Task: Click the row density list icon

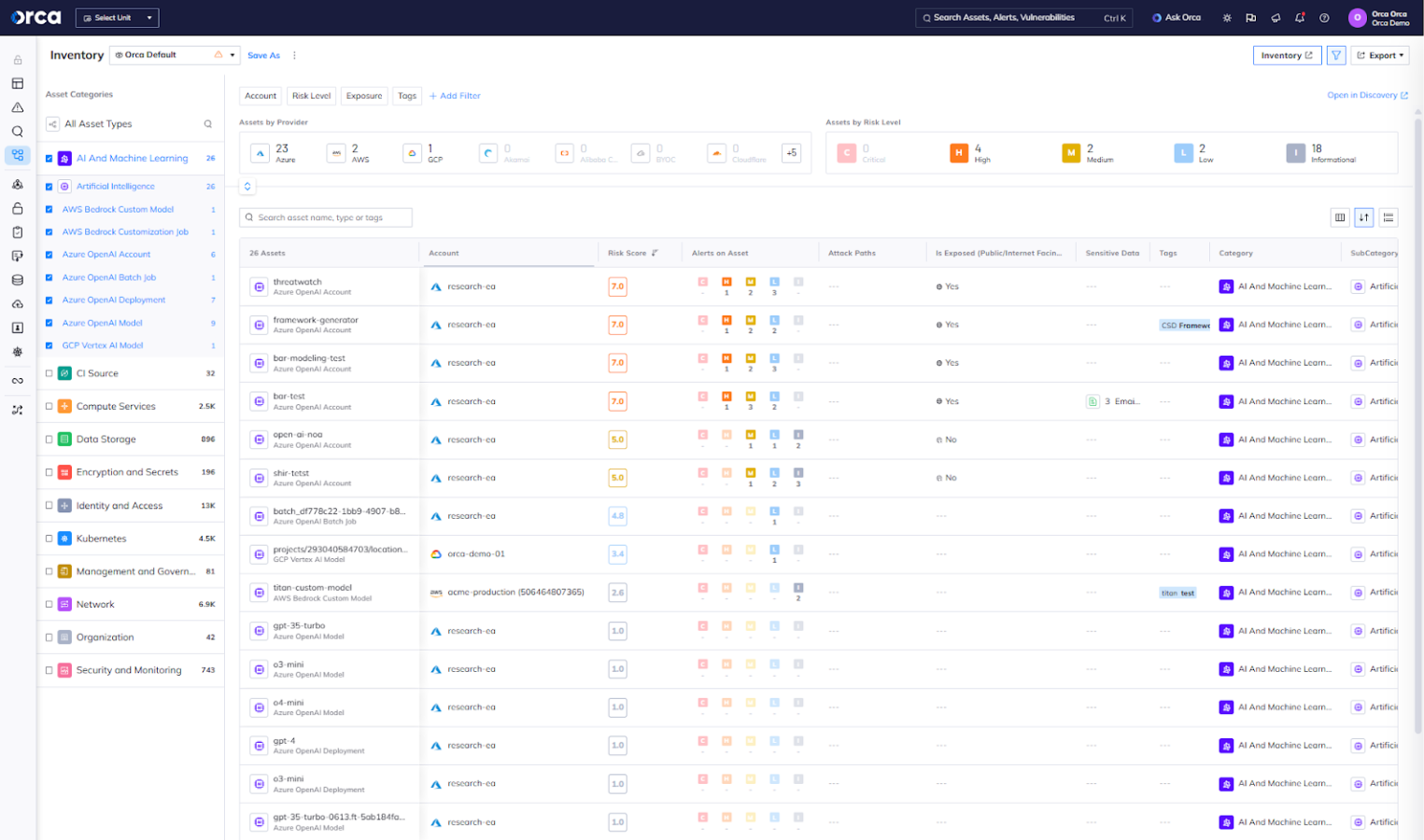Action: [1389, 217]
